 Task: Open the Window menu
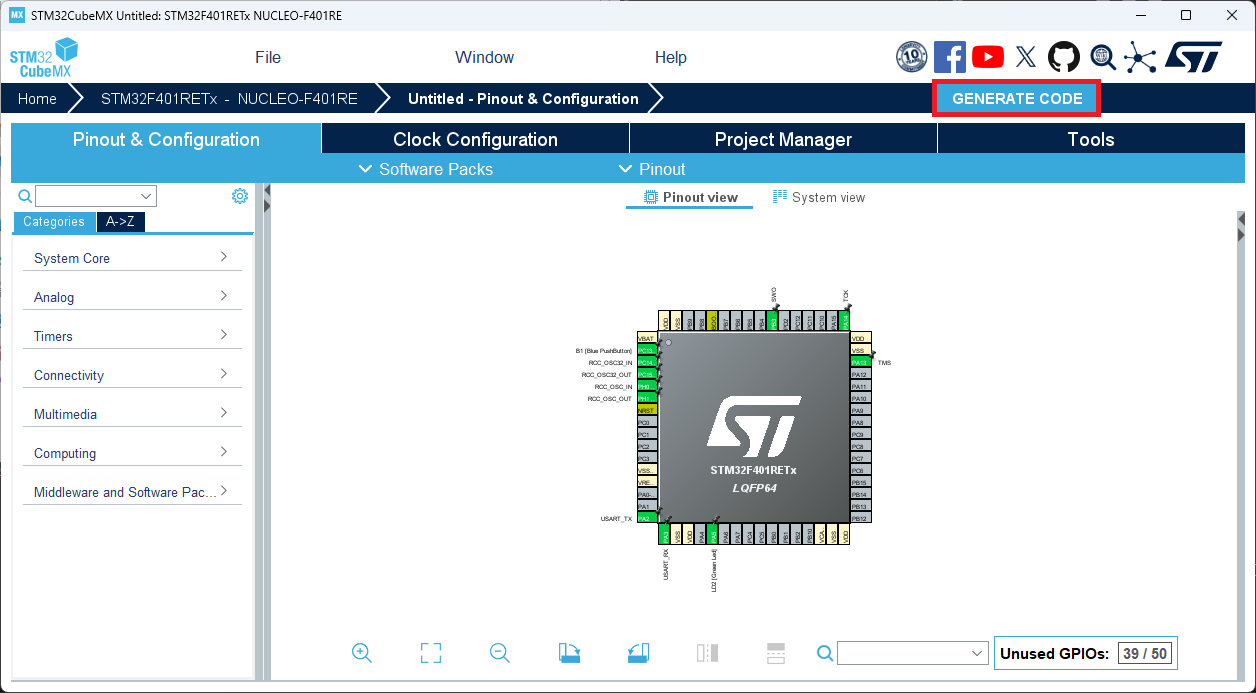(484, 57)
